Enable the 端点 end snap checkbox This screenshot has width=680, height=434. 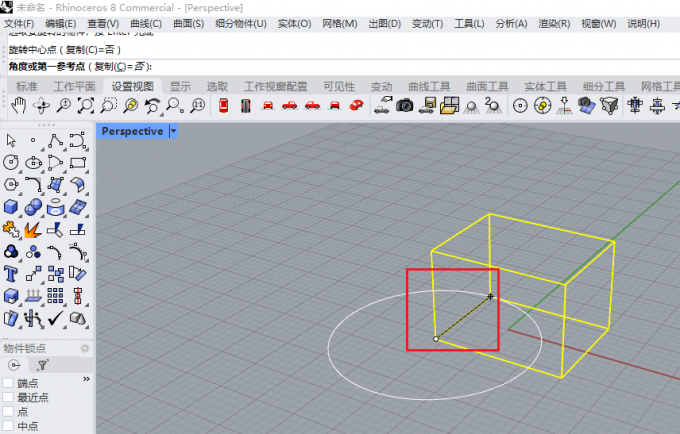point(8,383)
